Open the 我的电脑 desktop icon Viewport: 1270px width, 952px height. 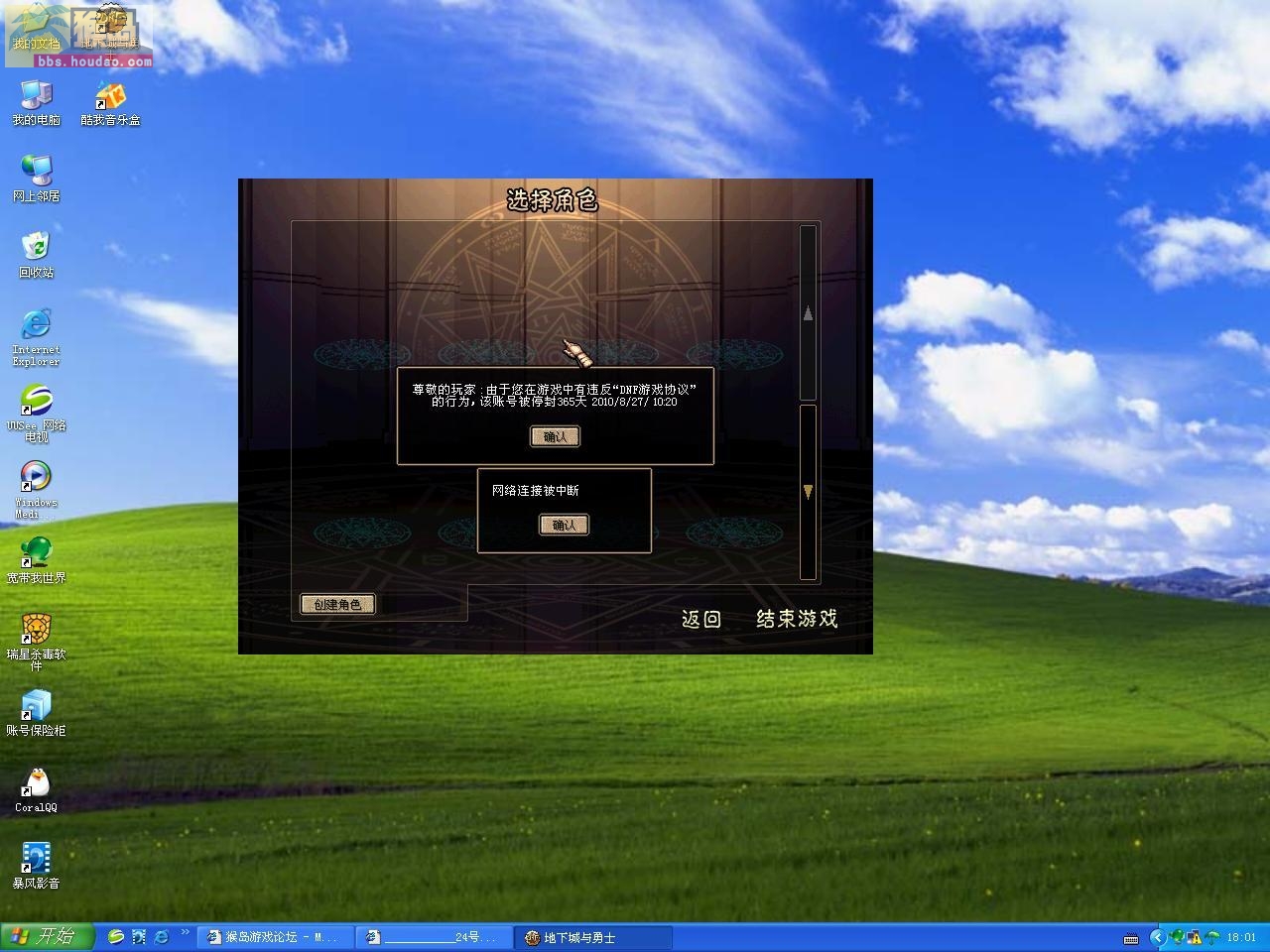37,103
